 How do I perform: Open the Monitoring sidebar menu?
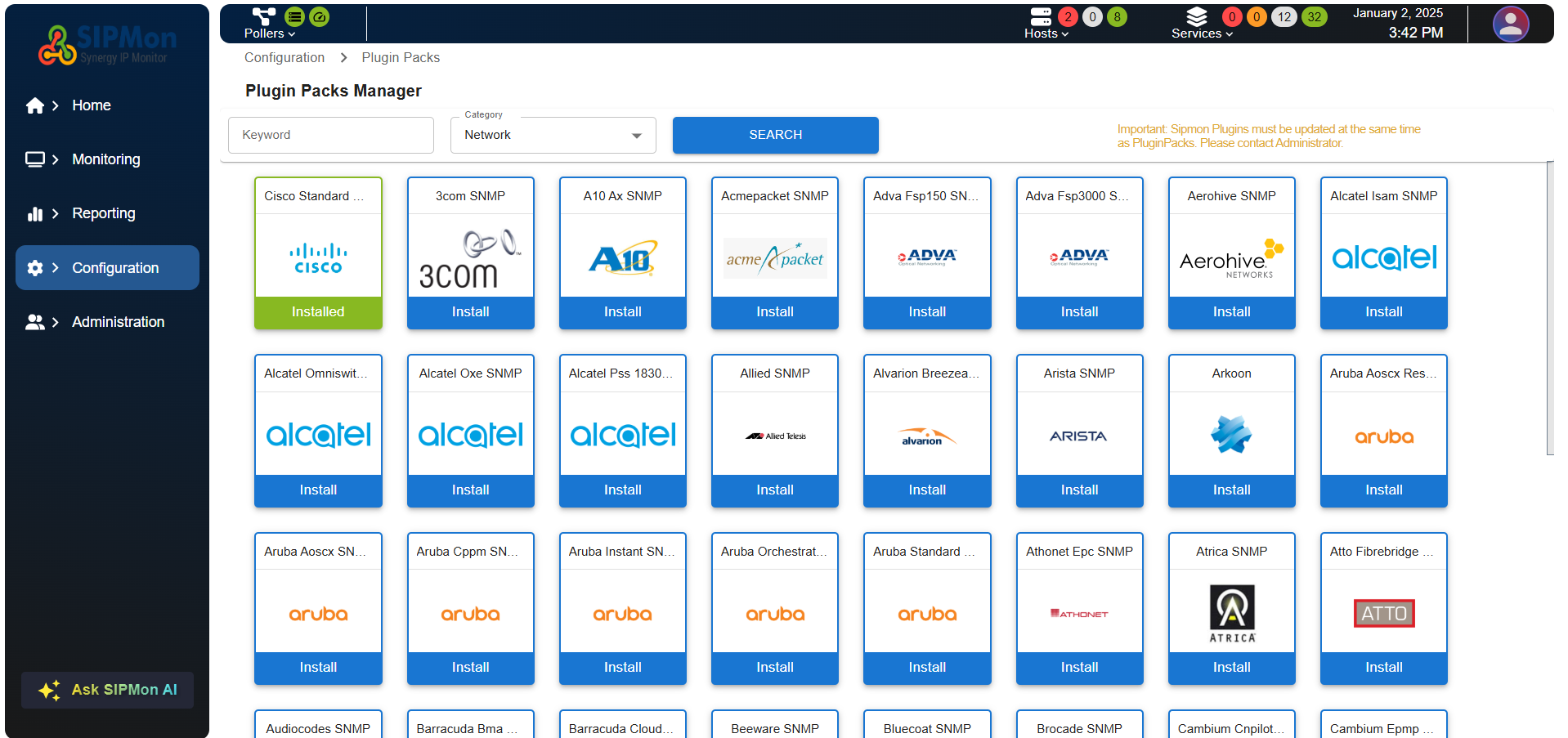106,159
